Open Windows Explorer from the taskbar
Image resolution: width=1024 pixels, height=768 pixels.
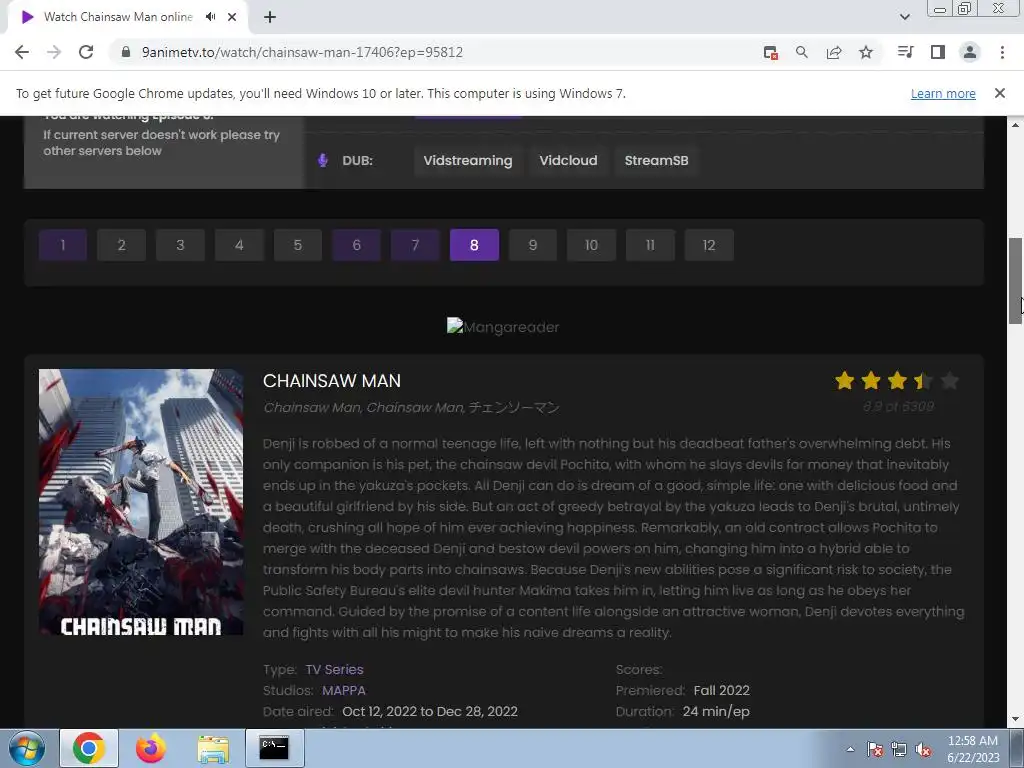coord(213,748)
